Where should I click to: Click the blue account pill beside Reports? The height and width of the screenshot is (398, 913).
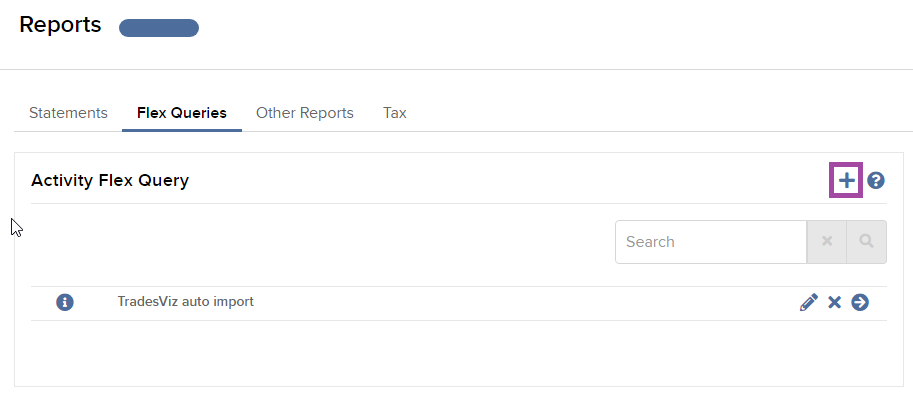159,28
